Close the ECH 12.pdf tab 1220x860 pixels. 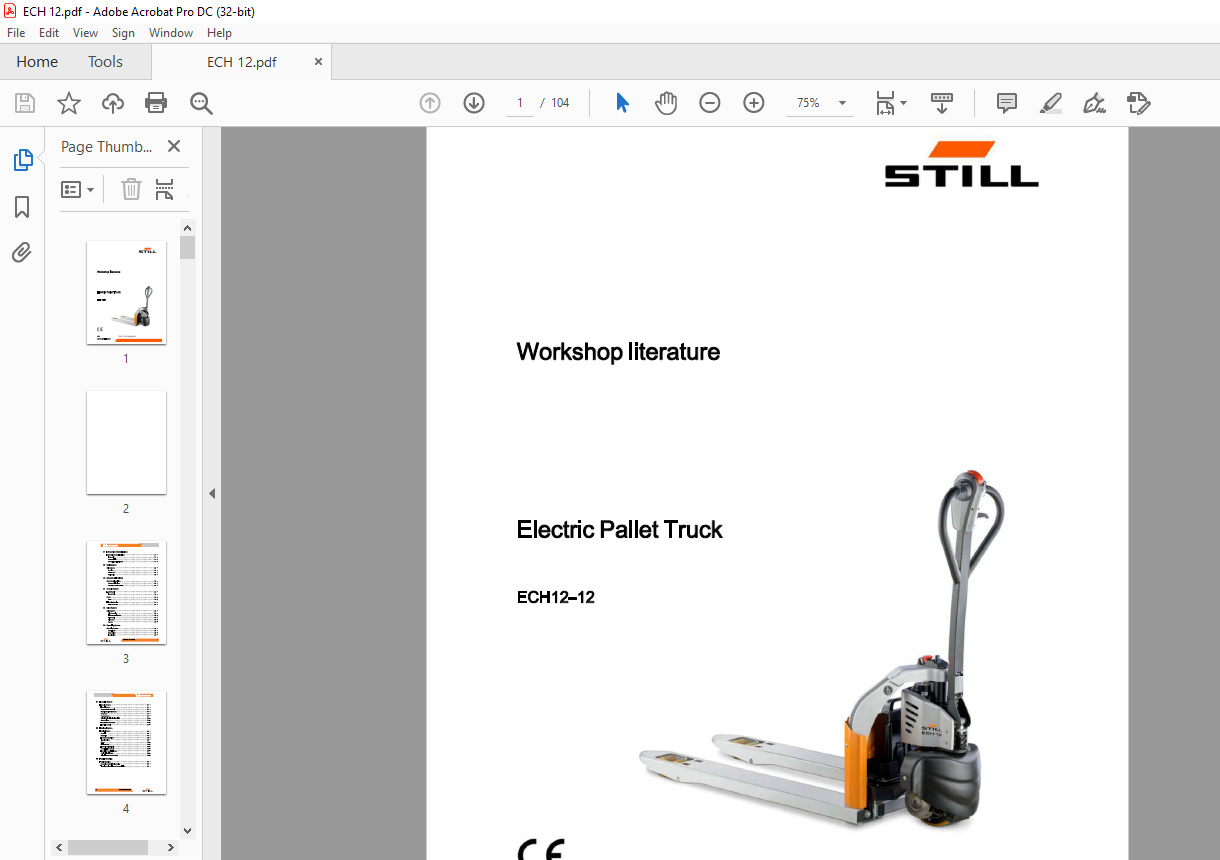coord(319,61)
